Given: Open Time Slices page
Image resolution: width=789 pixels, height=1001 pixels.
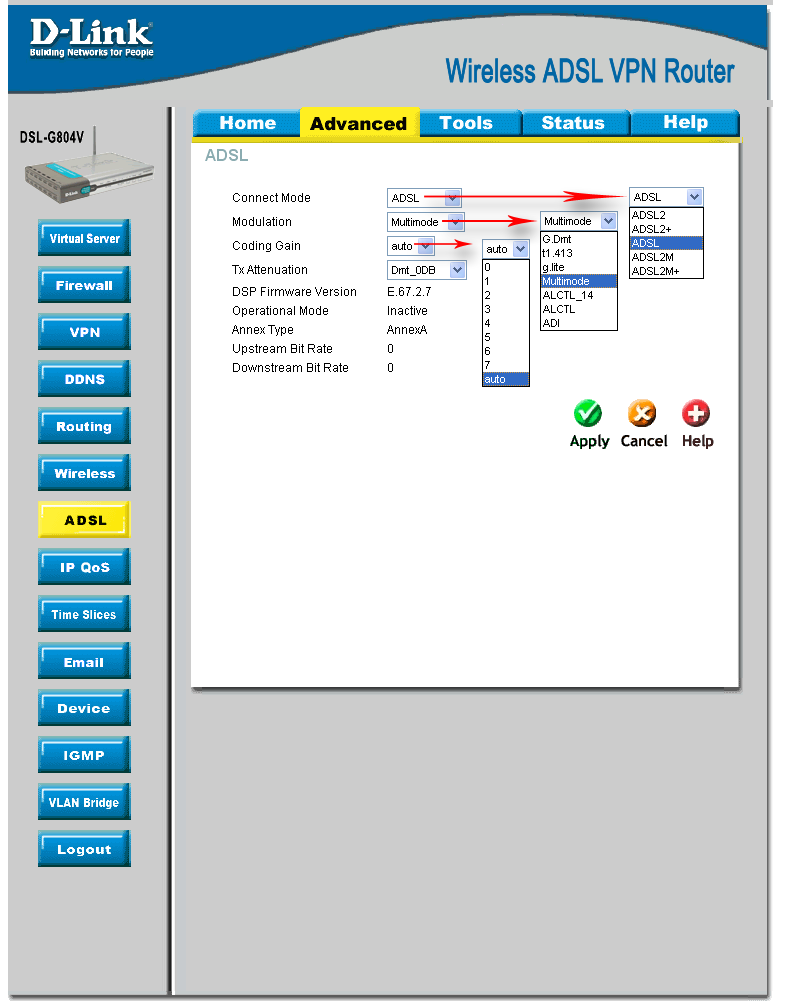Looking at the screenshot, I should 84,614.
